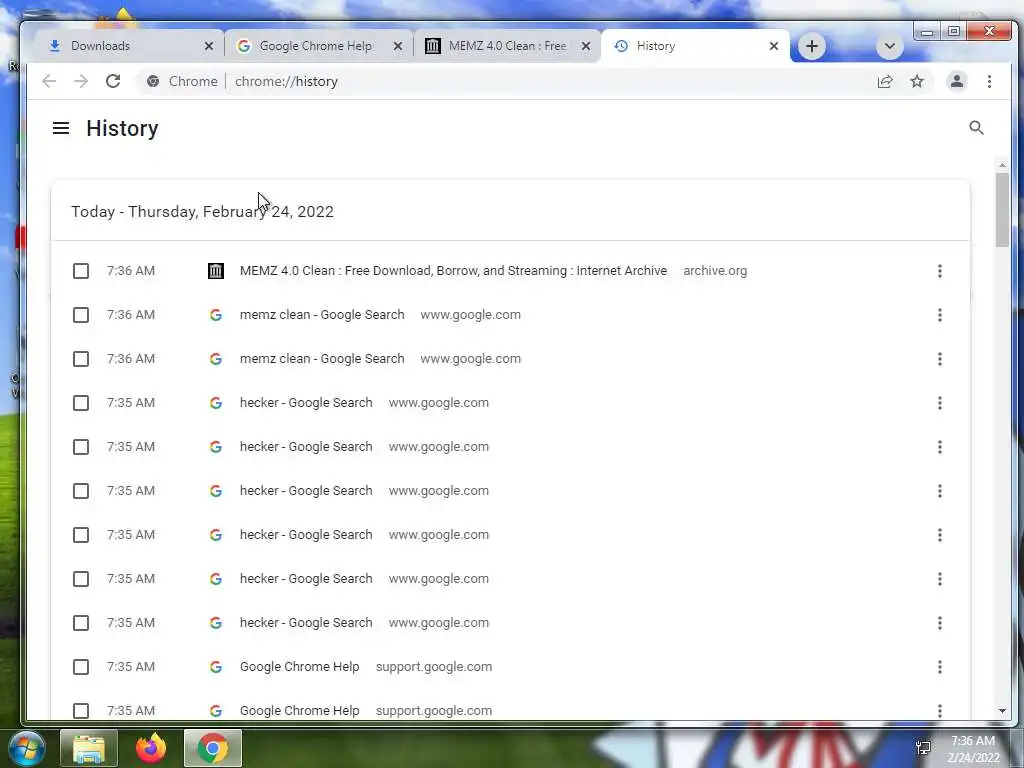This screenshot has width=1024, height=768.
Task: Click the browser back arrow
Action: [x=49, y=81]
